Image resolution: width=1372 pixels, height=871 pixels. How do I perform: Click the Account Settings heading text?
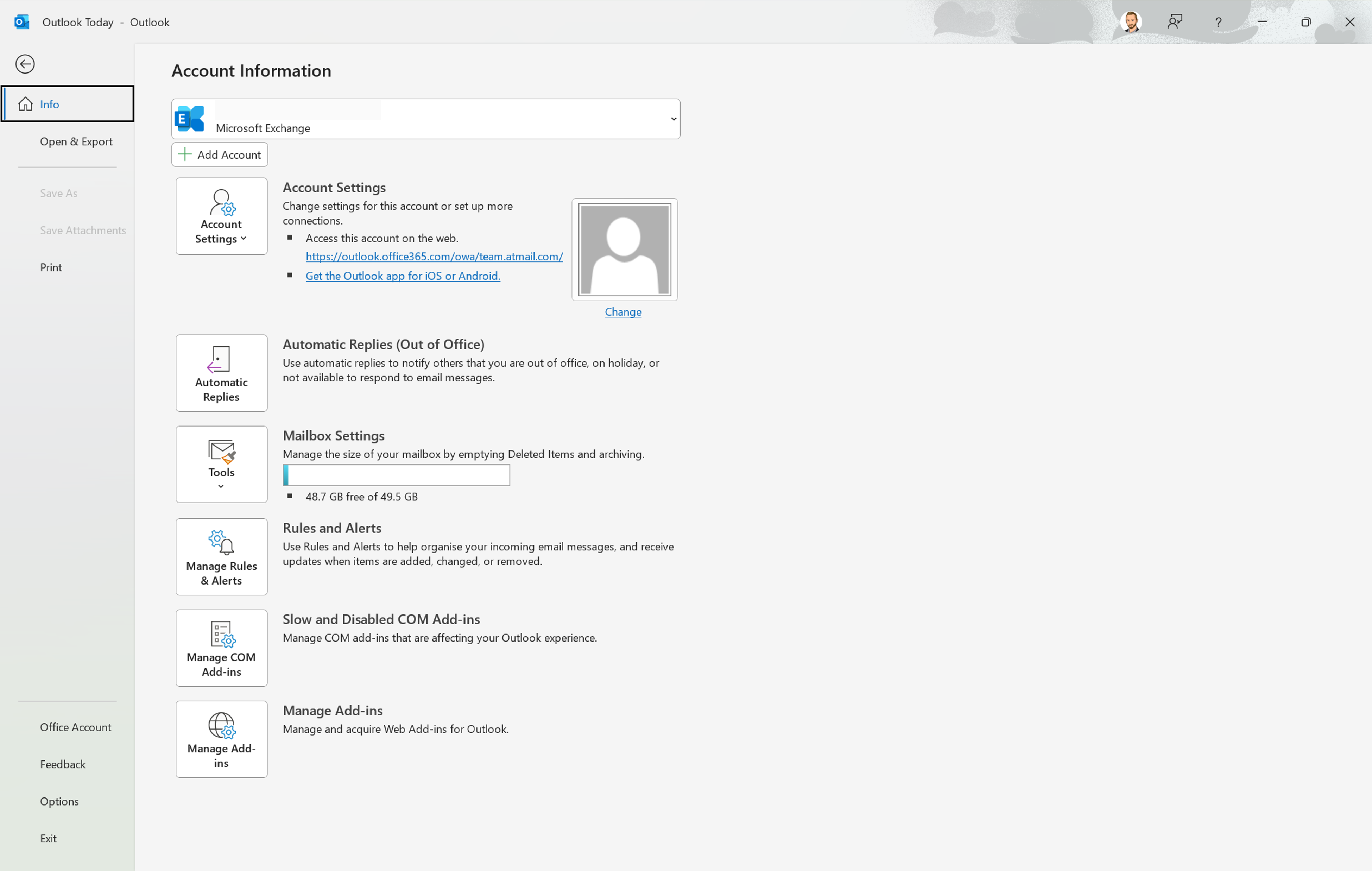click(x=334, y=188)
